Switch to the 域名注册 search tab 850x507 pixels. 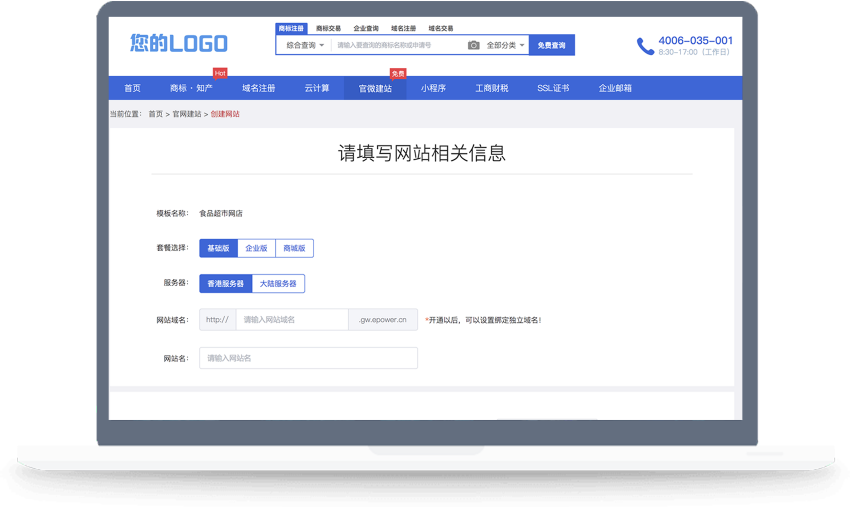coord(403,29)
